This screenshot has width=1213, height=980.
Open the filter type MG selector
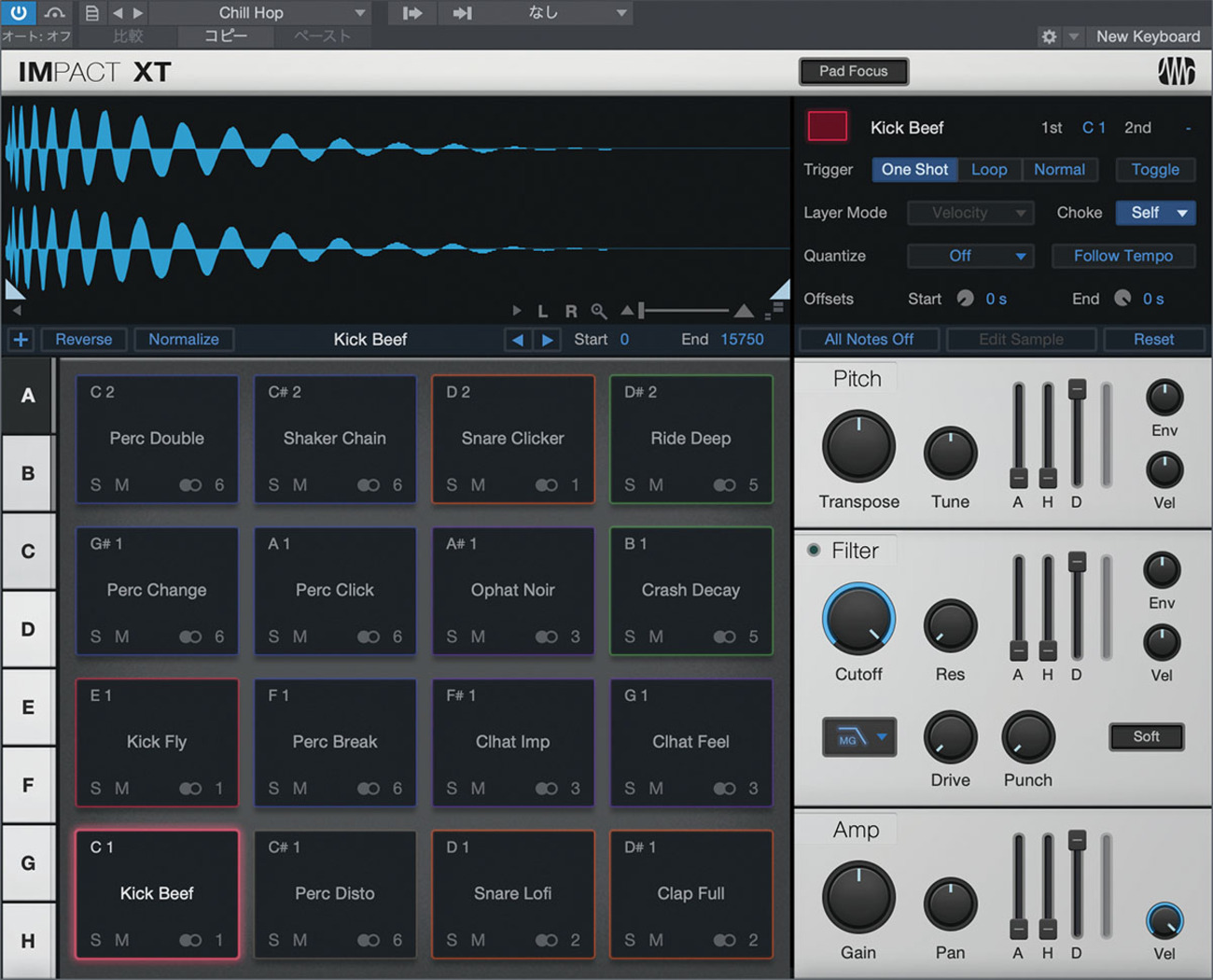(x=858, y=738)
